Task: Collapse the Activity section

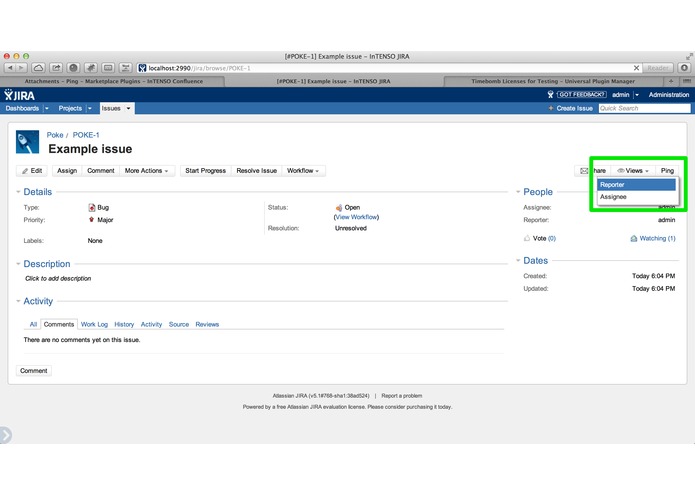Action: (18, 301)
